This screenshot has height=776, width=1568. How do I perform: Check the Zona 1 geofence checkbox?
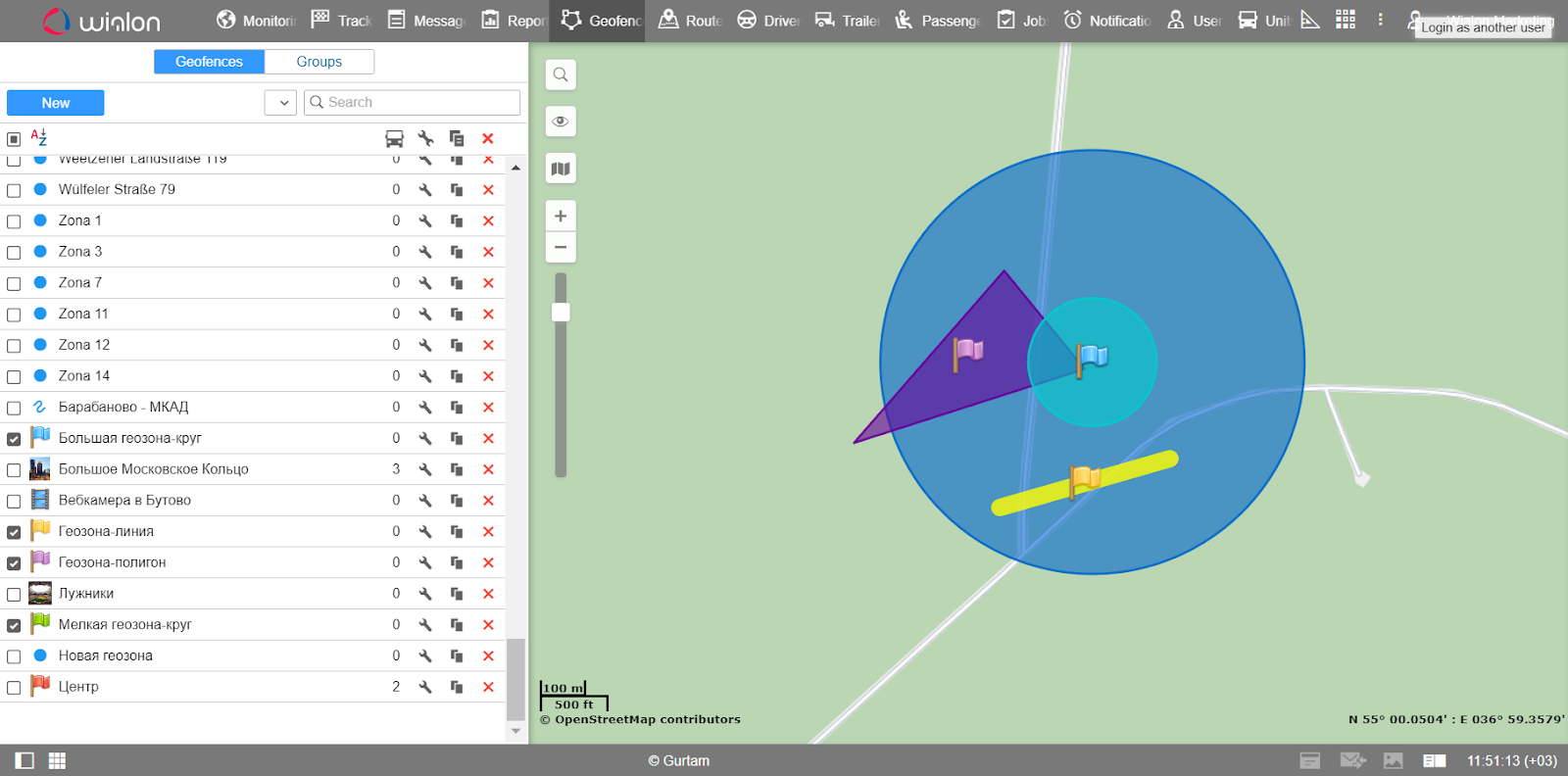14,221
